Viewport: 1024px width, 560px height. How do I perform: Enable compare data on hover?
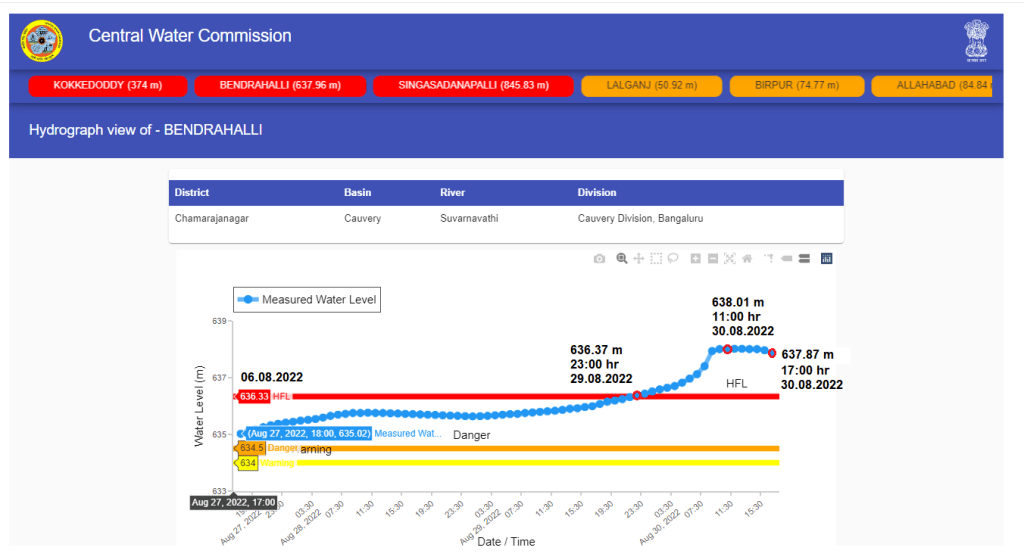(804, 259)
